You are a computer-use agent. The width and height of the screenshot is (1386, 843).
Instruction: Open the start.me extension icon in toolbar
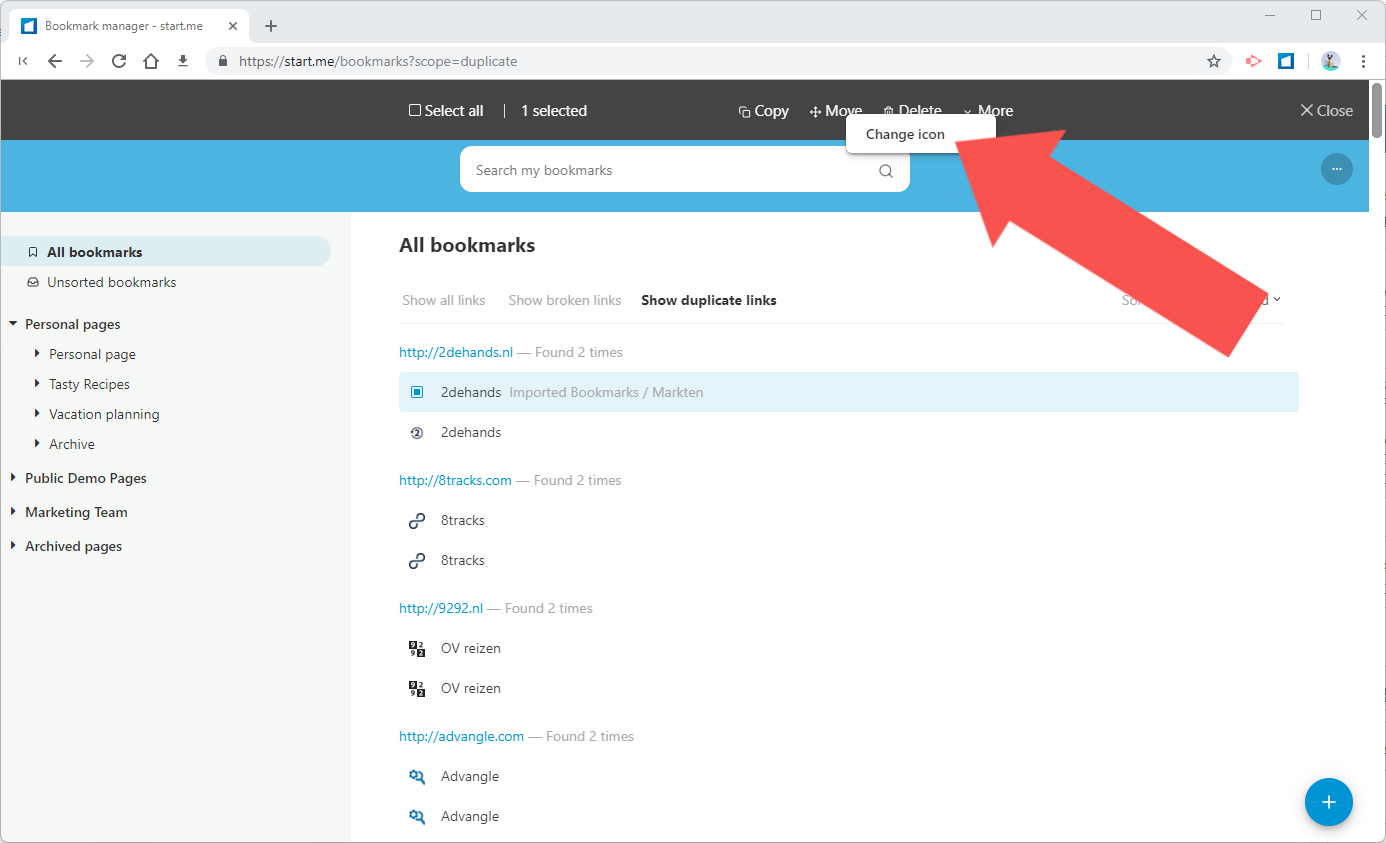(1286, 61)
